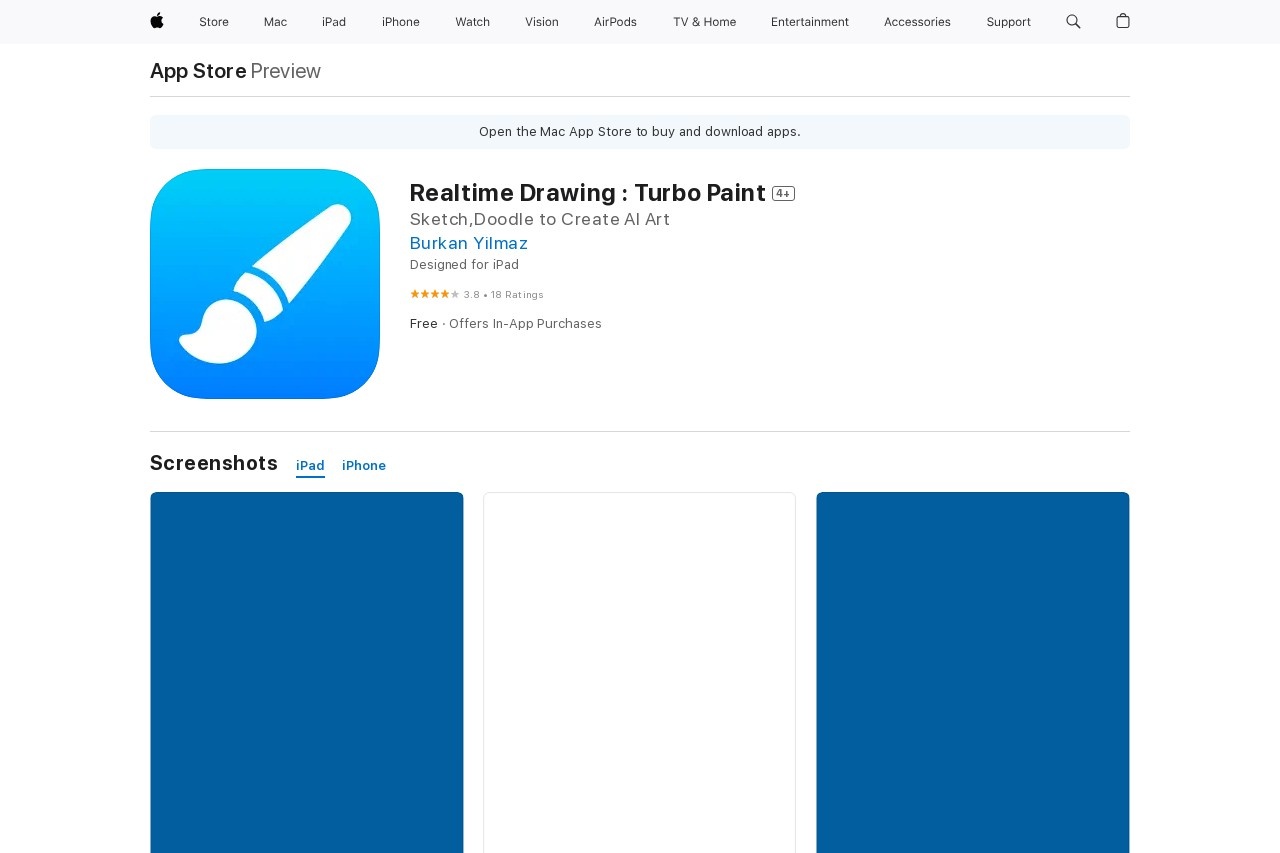This screenshot has width=1280, height=853.
Task: Click the 'Realtime Drawing : Turbo Paint' title
Action: pyautogui.click(x=588, y=193)
